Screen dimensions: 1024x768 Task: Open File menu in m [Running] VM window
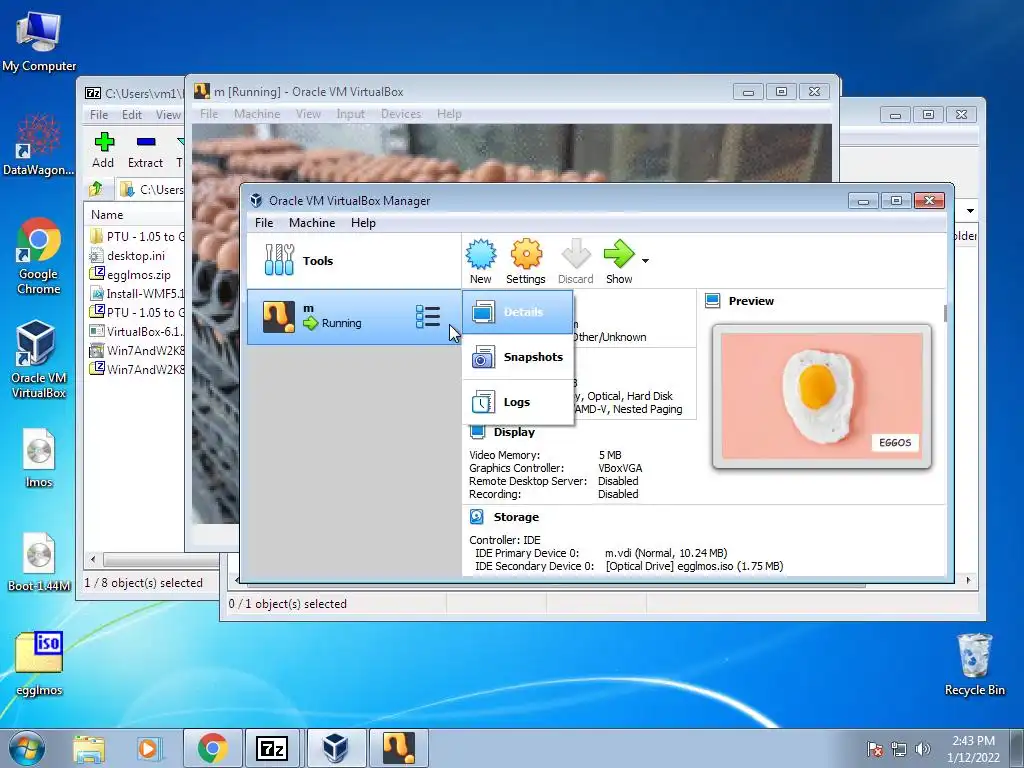(209, 114)
